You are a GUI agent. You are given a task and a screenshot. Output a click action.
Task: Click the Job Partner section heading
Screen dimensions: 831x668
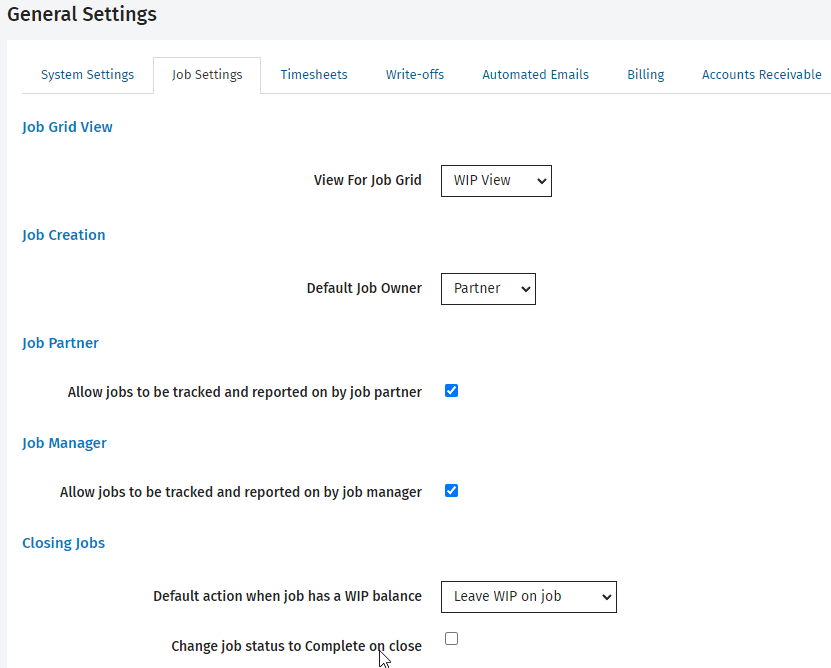pos(60,343)
